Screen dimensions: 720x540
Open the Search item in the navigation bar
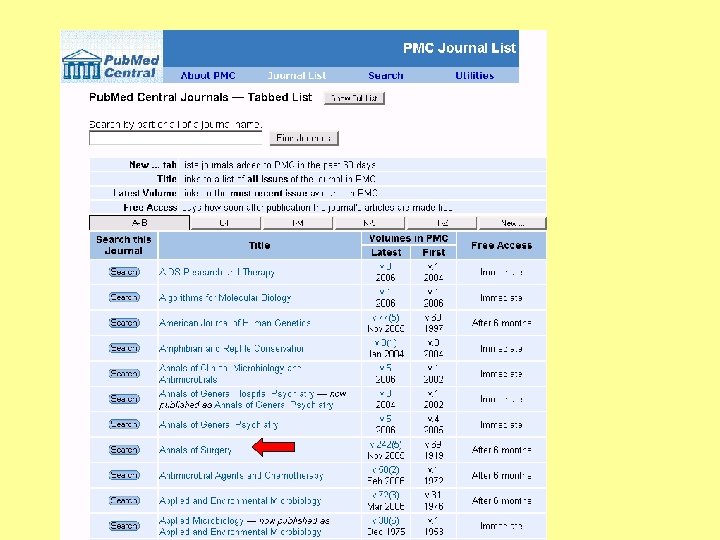pyautogui.click(x=386, y=76)
